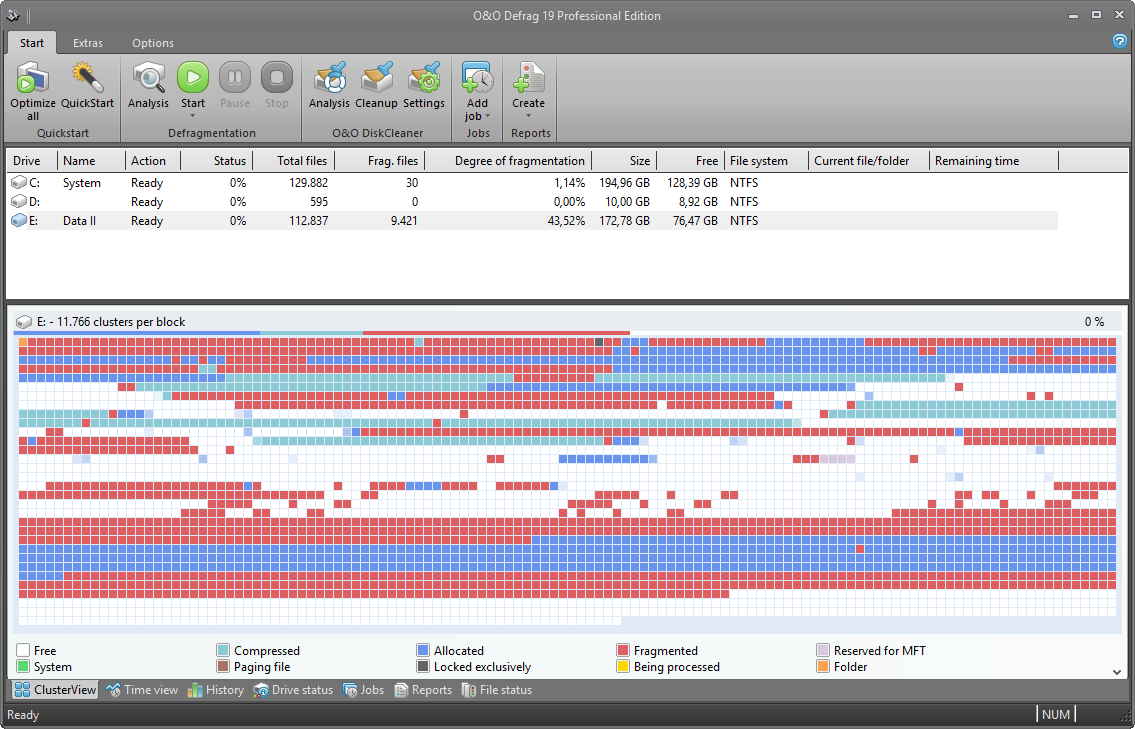The image size is (1135, 729).
Task: Click the Cleanup broom icon
Action: 376,78
